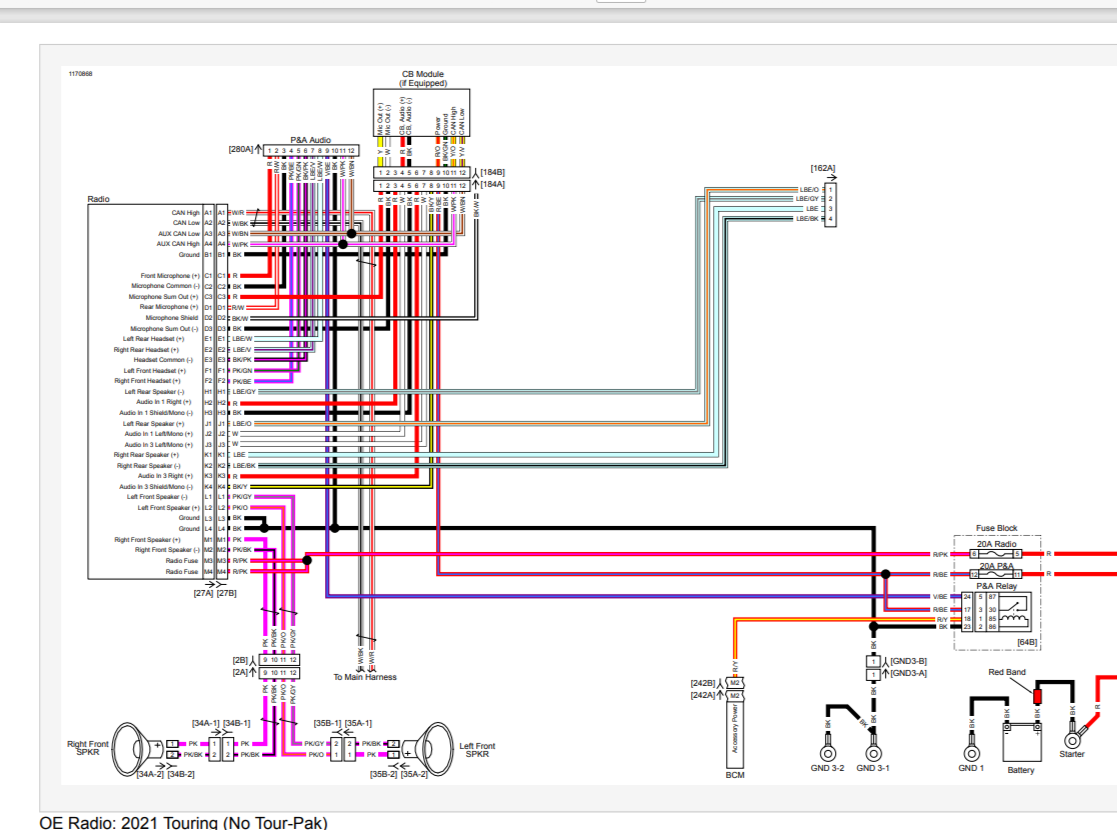Viewport: 1117px width, 830px height.
Task: Click the 'To Main Harness' label
Action: (x=365, y=677)
